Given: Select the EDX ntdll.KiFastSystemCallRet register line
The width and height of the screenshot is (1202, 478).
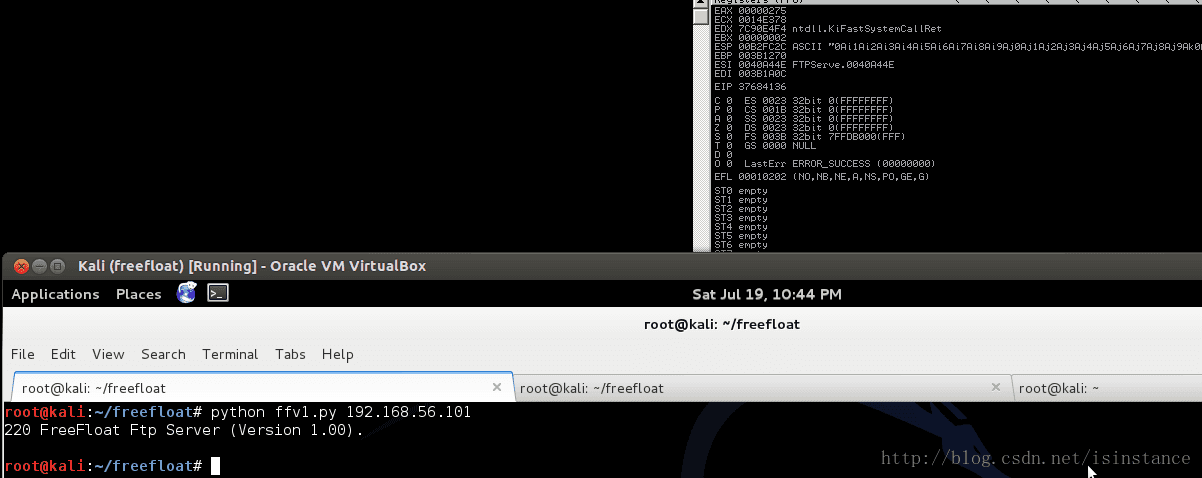Looking at the screenshot, I should (828, 29).
